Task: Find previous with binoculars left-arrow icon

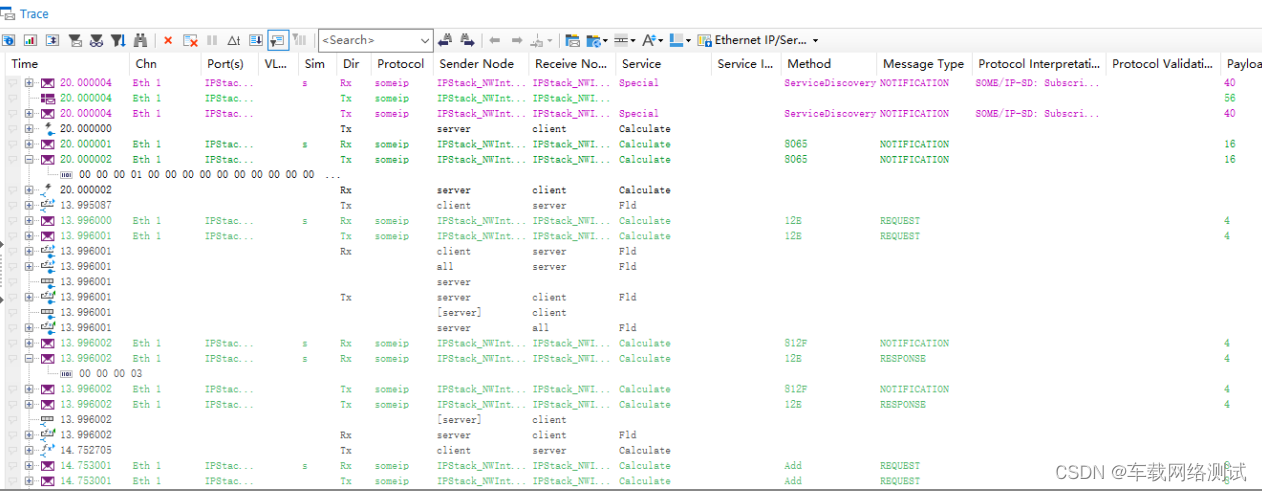Action: pyautogui.click(x=444, y=40)
